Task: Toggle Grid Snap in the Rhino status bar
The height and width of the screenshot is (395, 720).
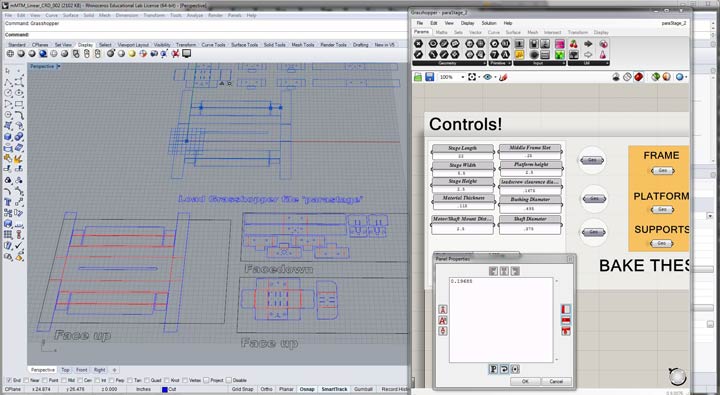Action: [x=242, y=389]
